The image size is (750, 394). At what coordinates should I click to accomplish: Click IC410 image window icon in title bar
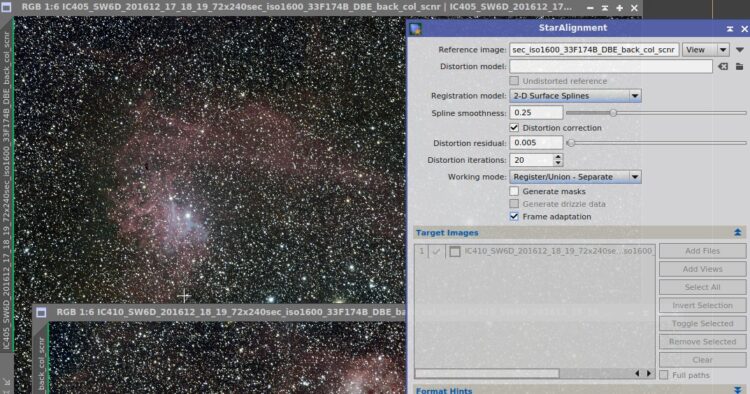coord(42,312)
